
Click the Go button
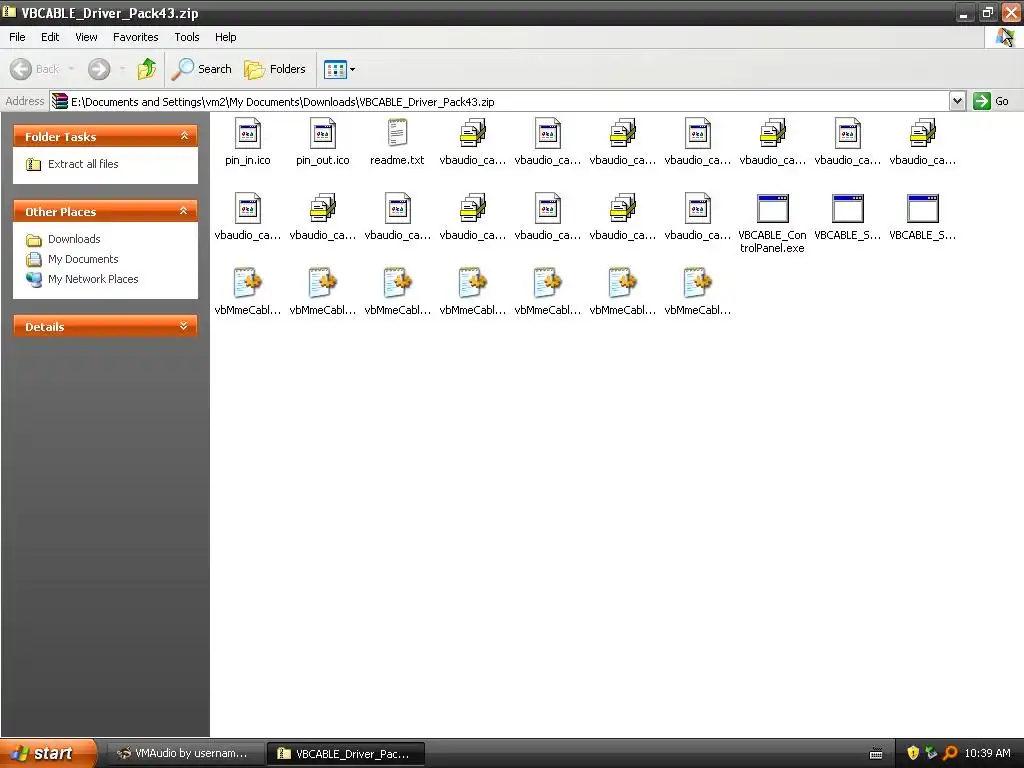[x=991, y=101]
